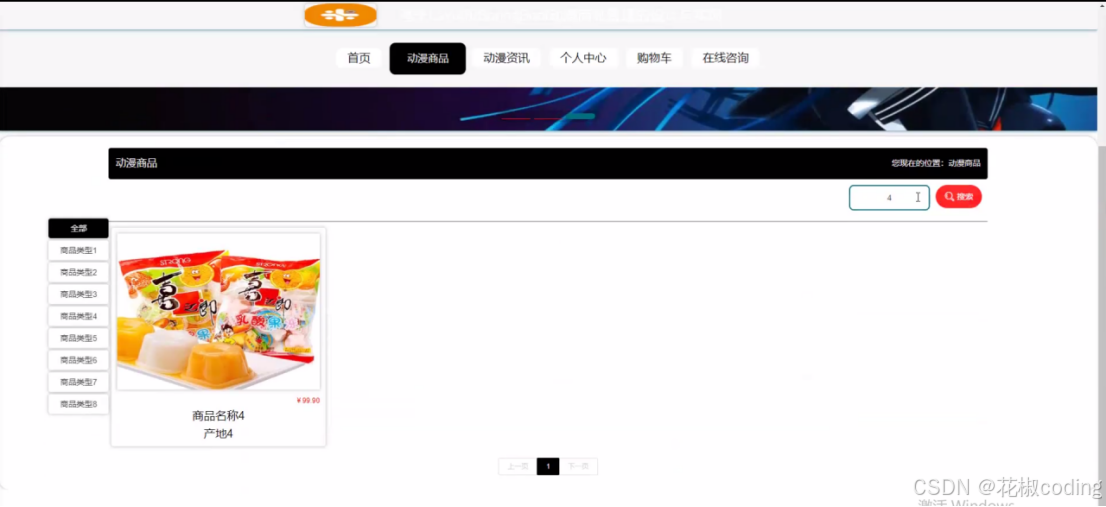The height and width of the screenshot is (507, 1106).
Task: Open the 购物车 shopping cart tab
Action: click(x=654, y=58)
